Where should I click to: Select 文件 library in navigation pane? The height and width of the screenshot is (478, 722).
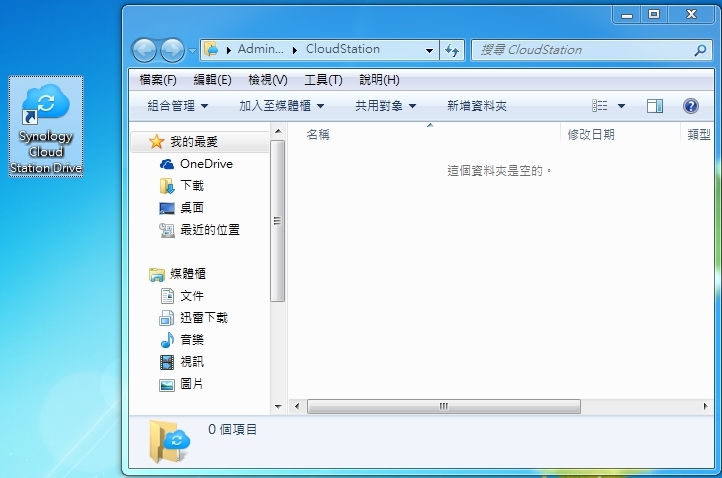(x=192, y=296)
